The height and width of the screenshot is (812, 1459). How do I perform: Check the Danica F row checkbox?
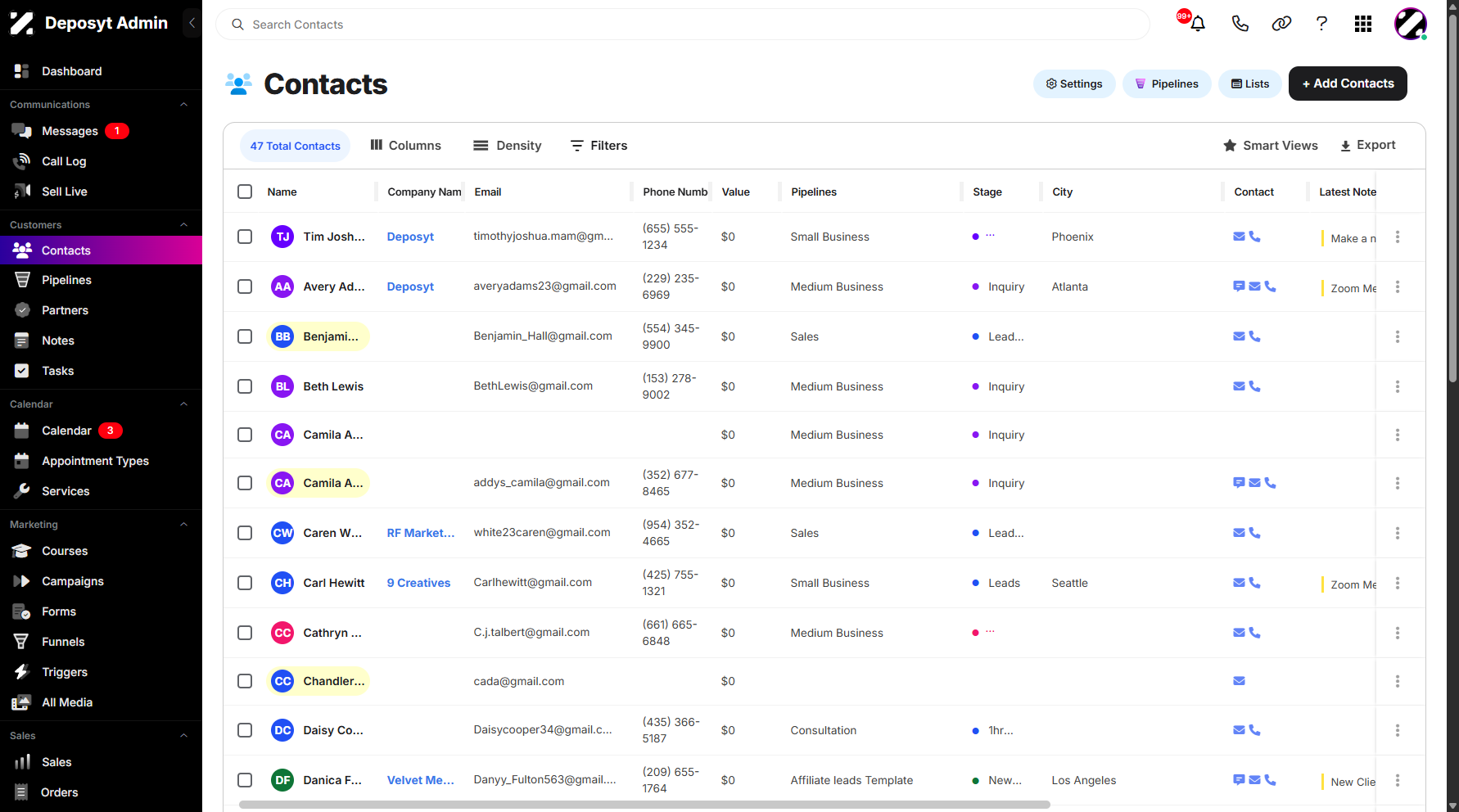(245, 780)
